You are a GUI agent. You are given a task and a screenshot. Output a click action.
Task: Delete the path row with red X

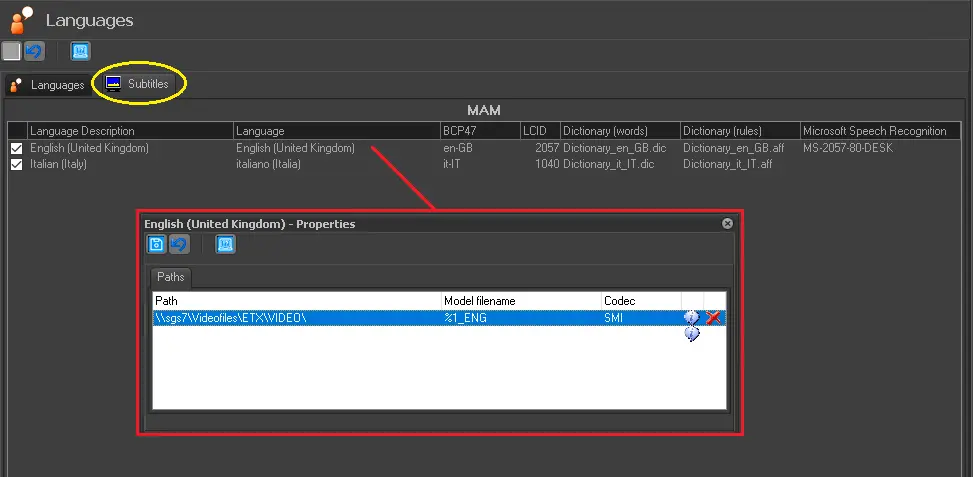coord(713,317)
